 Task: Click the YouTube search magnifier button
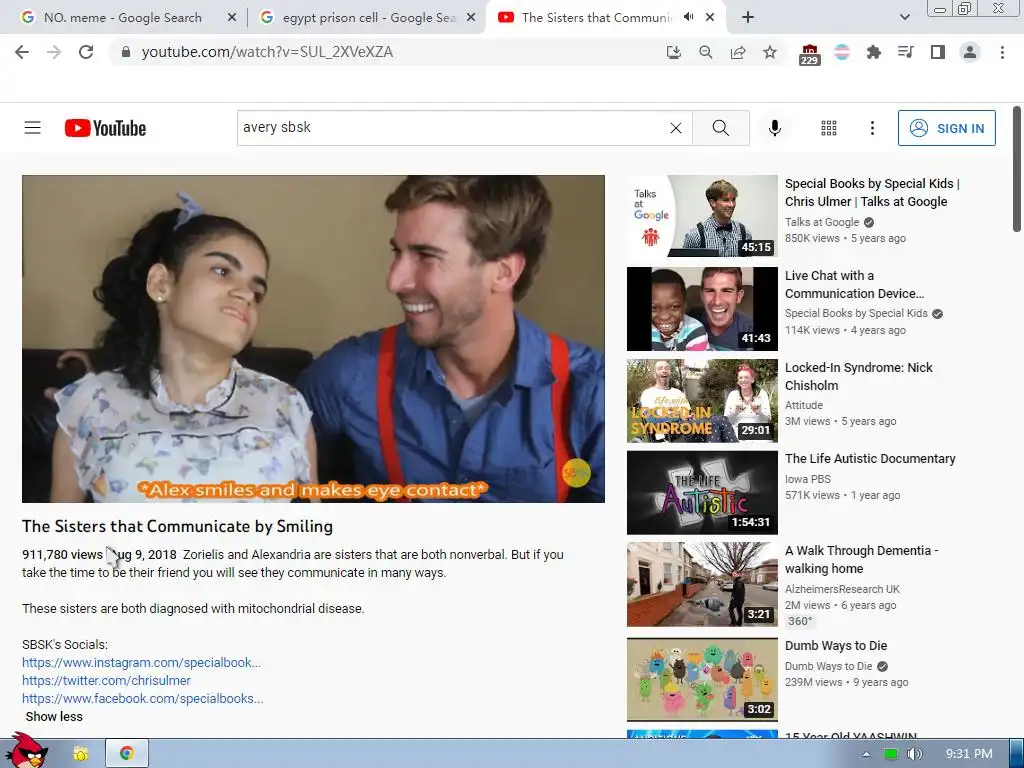click(721, 128)
